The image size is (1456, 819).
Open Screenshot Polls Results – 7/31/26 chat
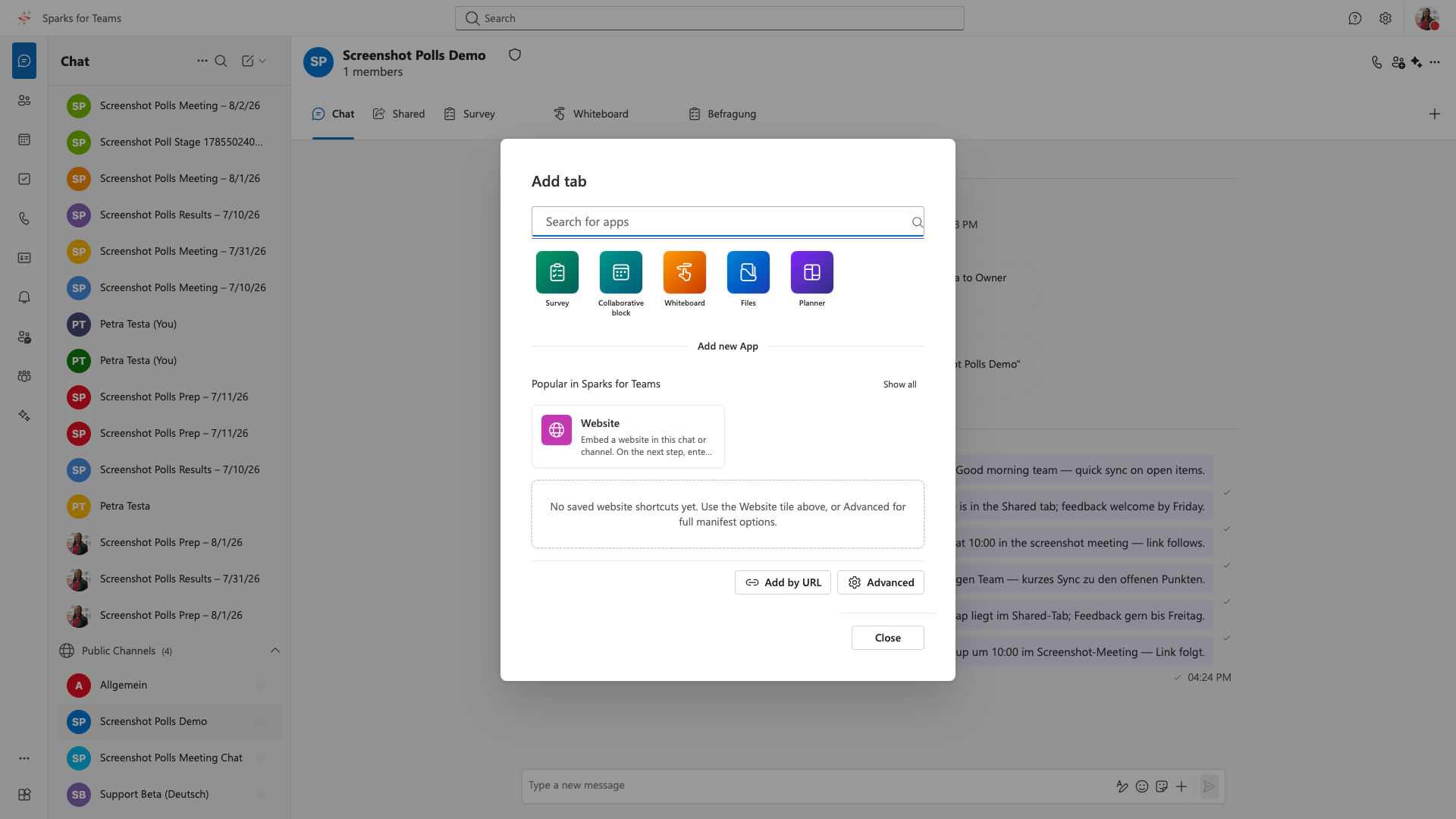169,579
